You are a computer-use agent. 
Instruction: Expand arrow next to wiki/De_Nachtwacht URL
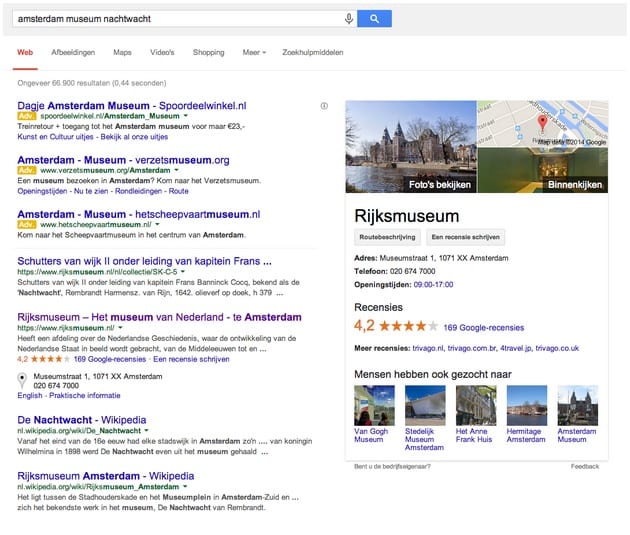(x=147, y=431)
